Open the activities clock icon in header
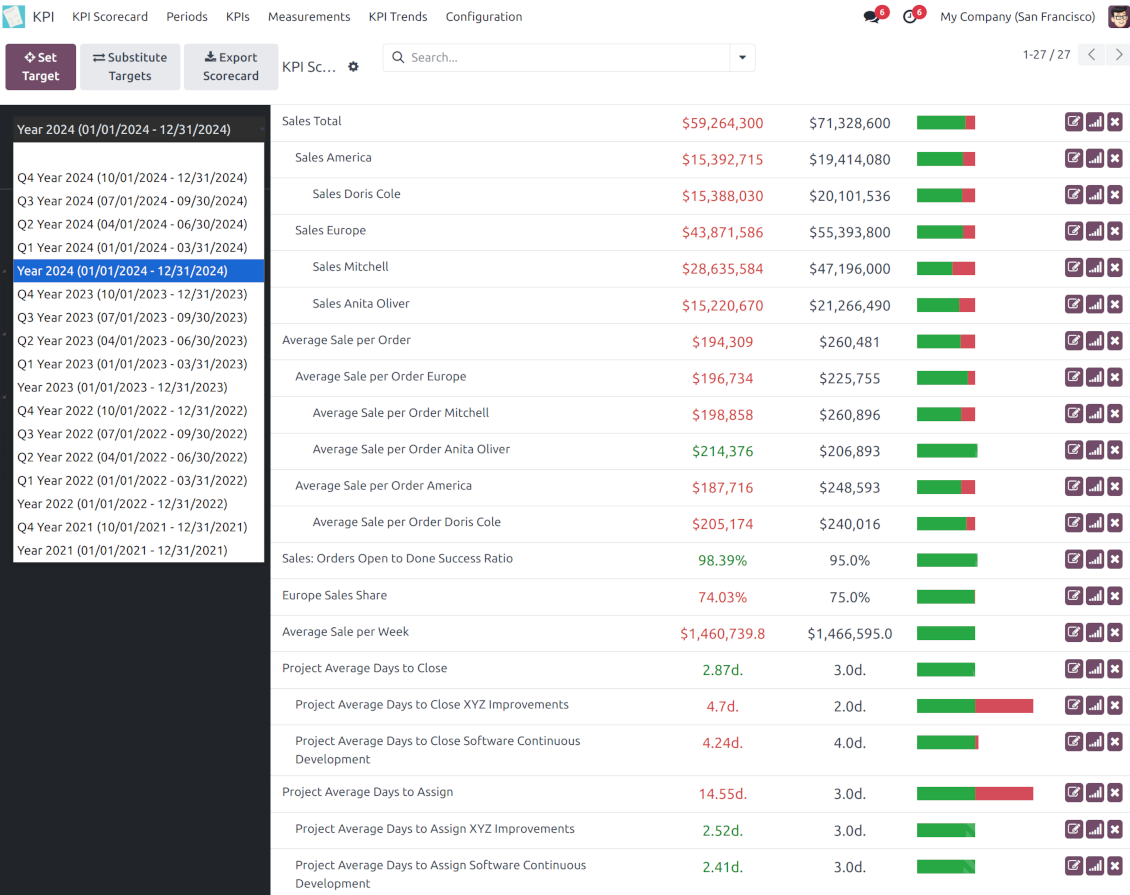Viewport: 1130px width, 895px height. tap(909, 17)
